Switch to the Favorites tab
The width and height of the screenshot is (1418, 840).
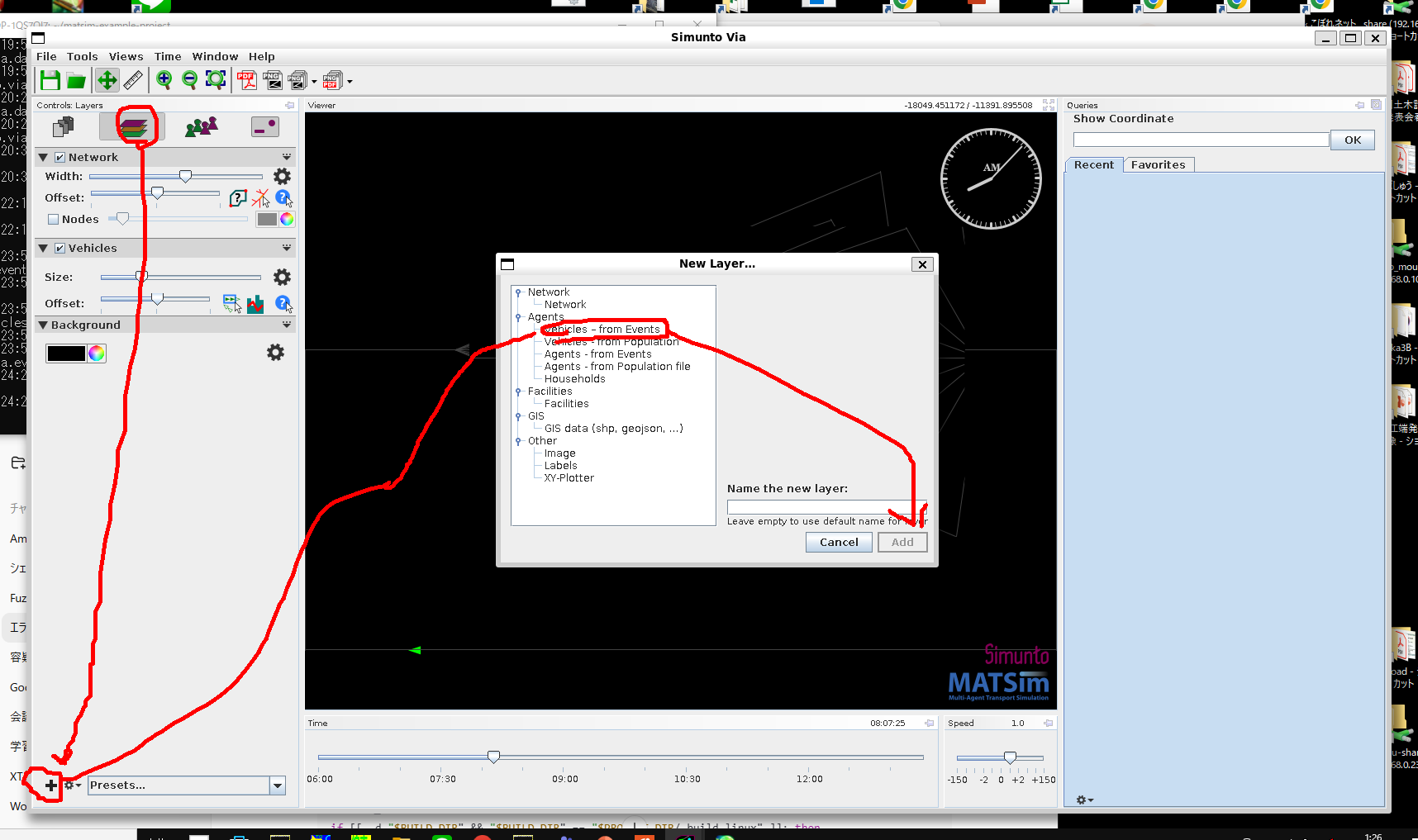click(x=1158, y=164)
